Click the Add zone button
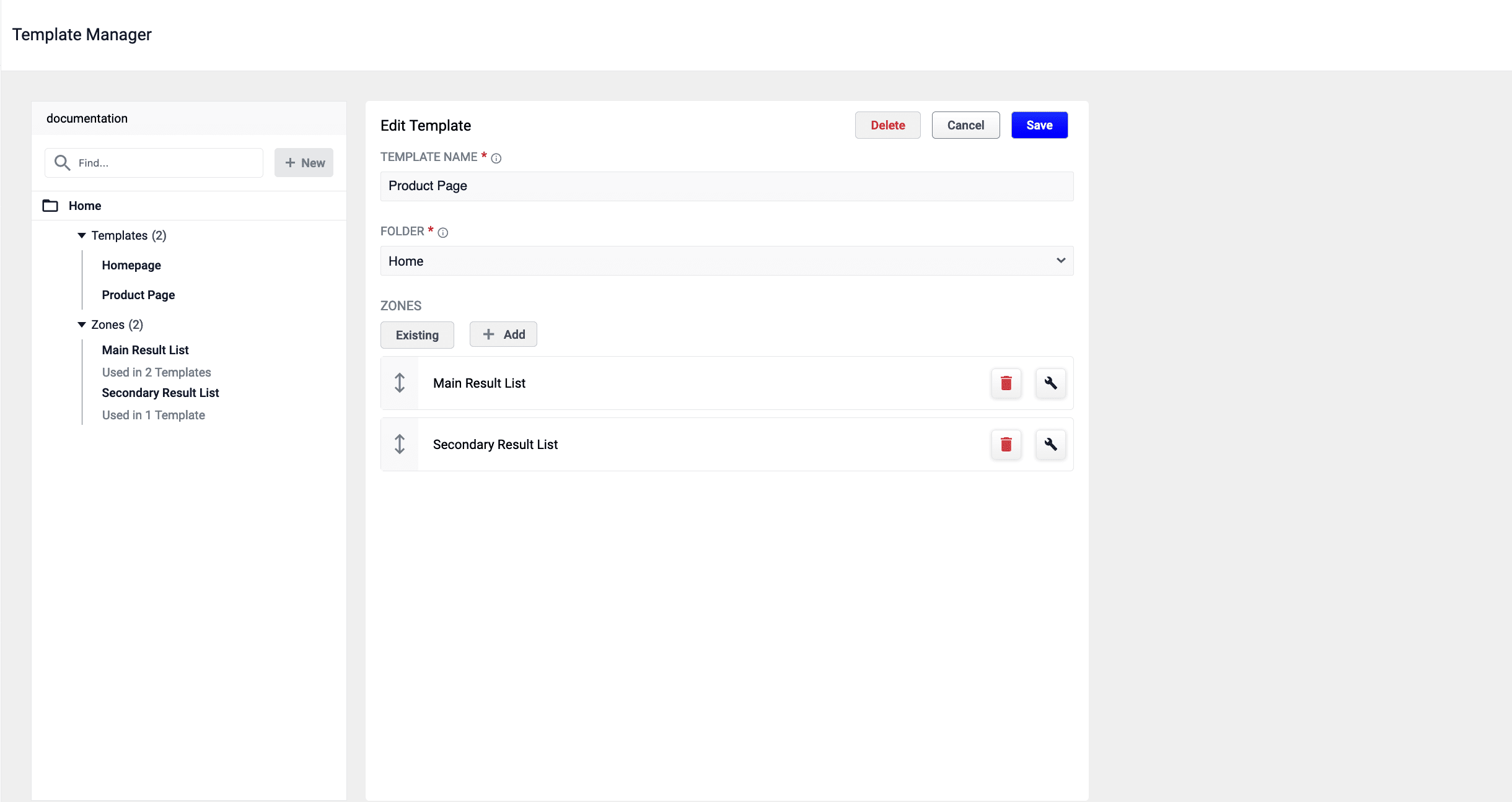Image resolution: width=1512 pixels, height=802 pixels. tap(503, 334)
